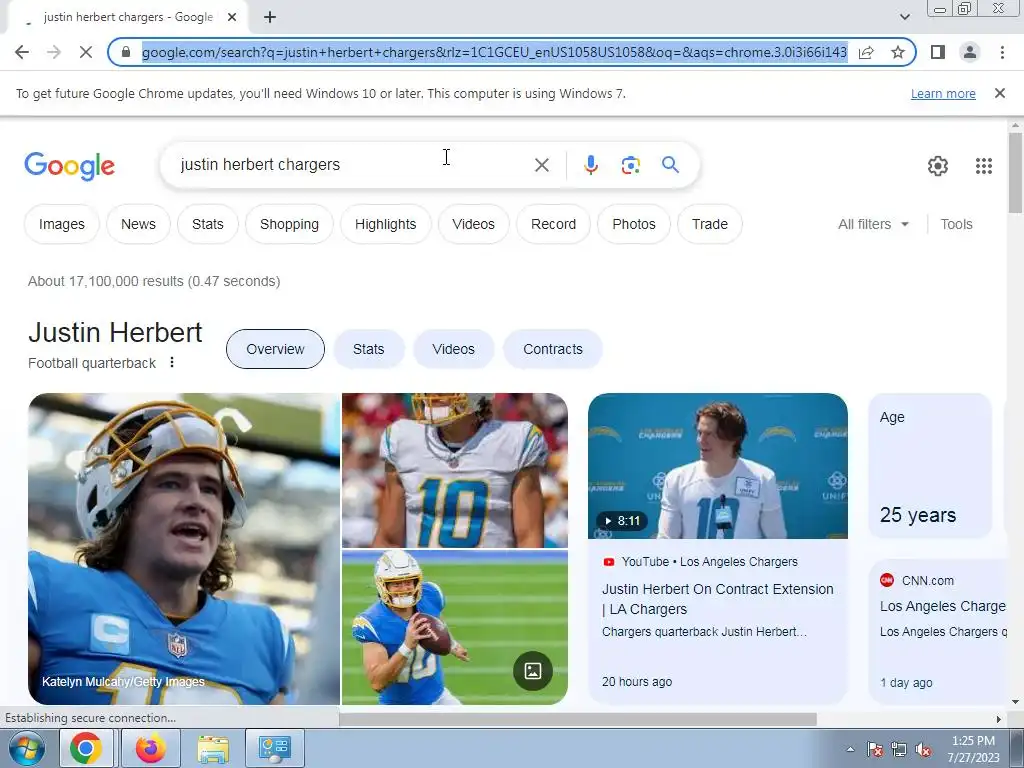The image size is (1024, 768).
Task: Expand the All filters dropdown
Action: click(x=873, y=224)
